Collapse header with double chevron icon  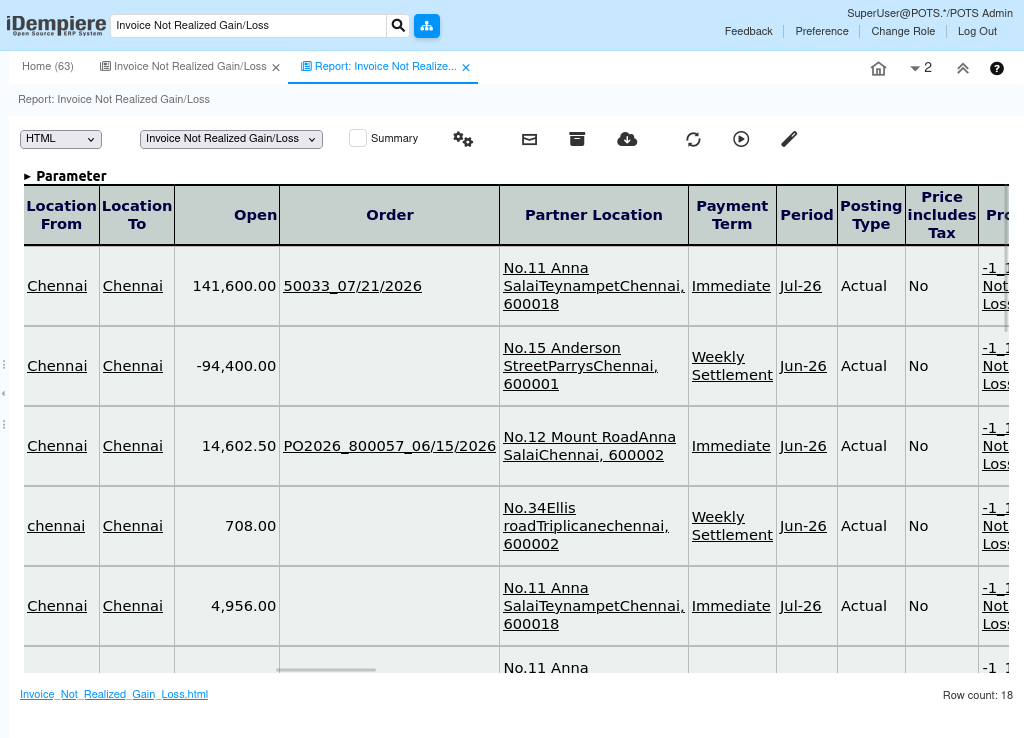963,69
